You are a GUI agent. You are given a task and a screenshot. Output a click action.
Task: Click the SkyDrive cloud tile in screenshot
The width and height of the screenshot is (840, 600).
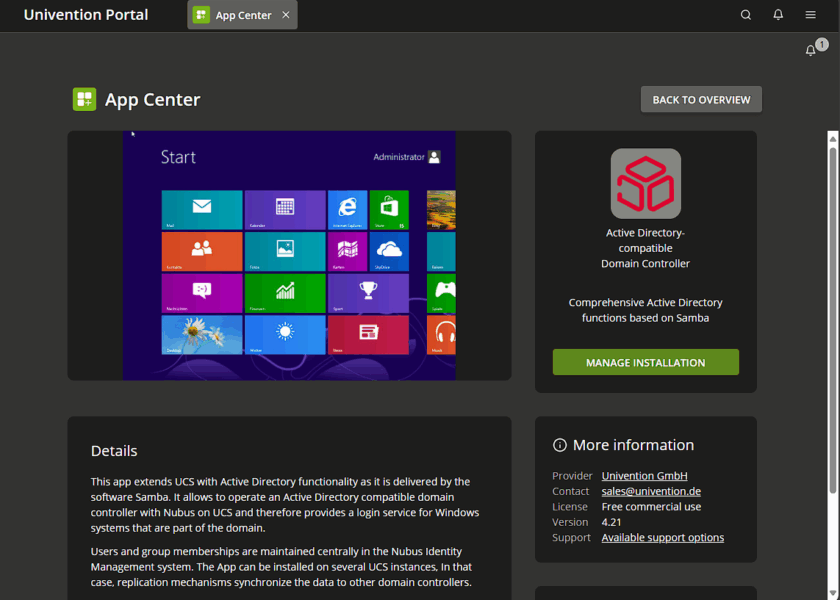click(389, 251)
